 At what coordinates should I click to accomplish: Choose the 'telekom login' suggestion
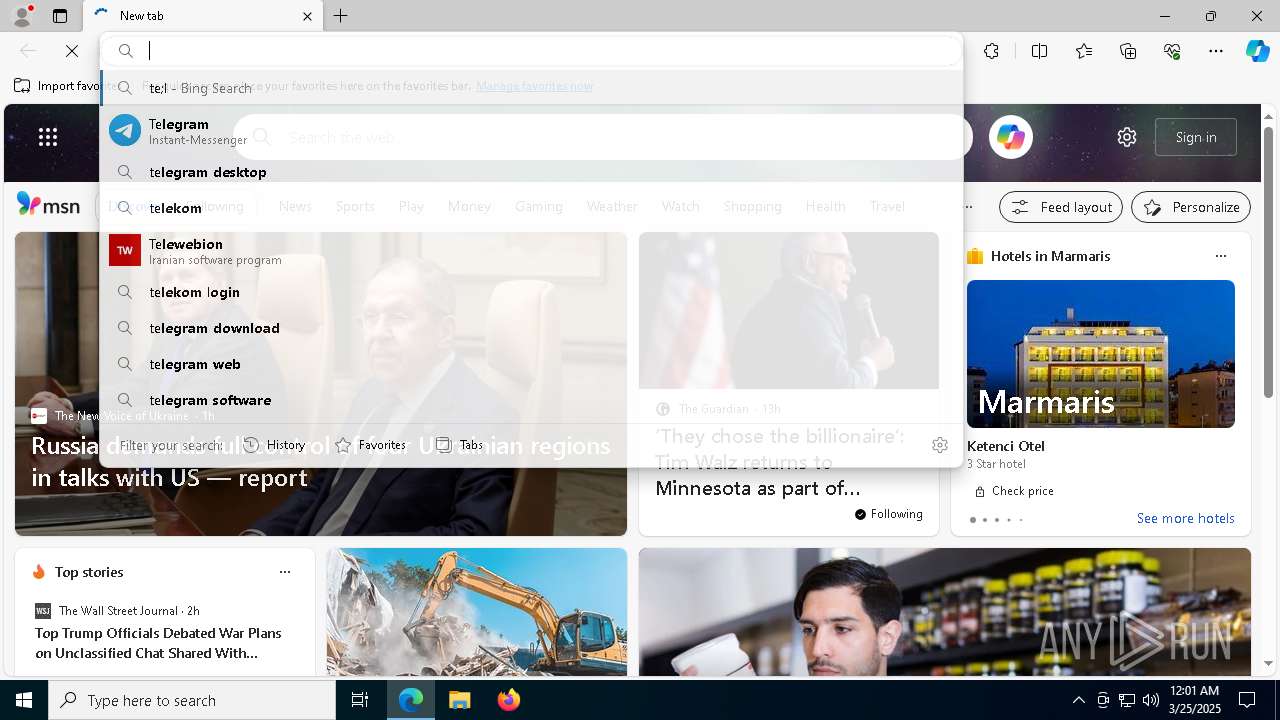tap(531, 292)
